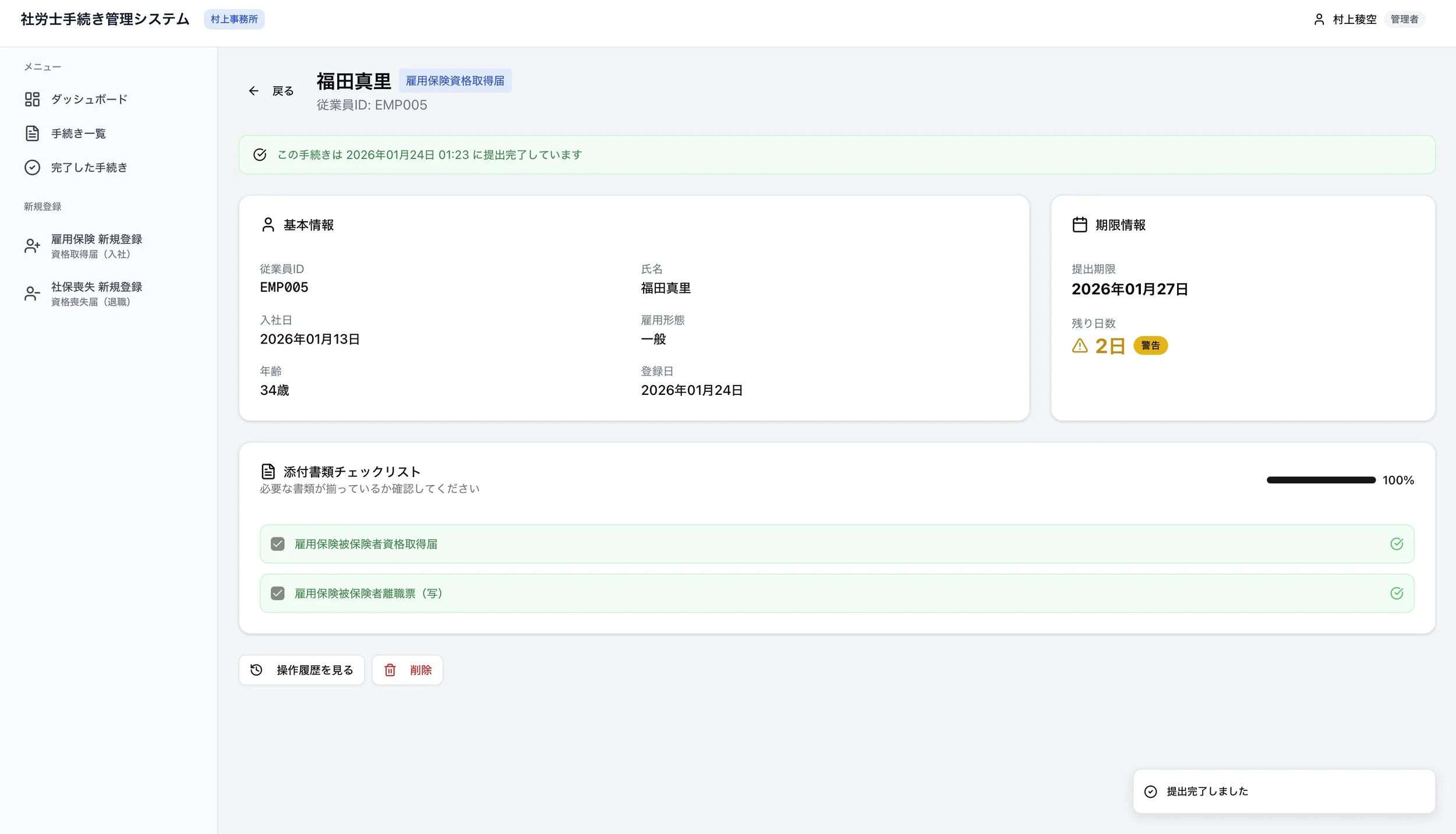Click the add-user icon for 雇用保険 新規登録
The height and width of the screenshot is (834, 1456).
click(32, 246)
